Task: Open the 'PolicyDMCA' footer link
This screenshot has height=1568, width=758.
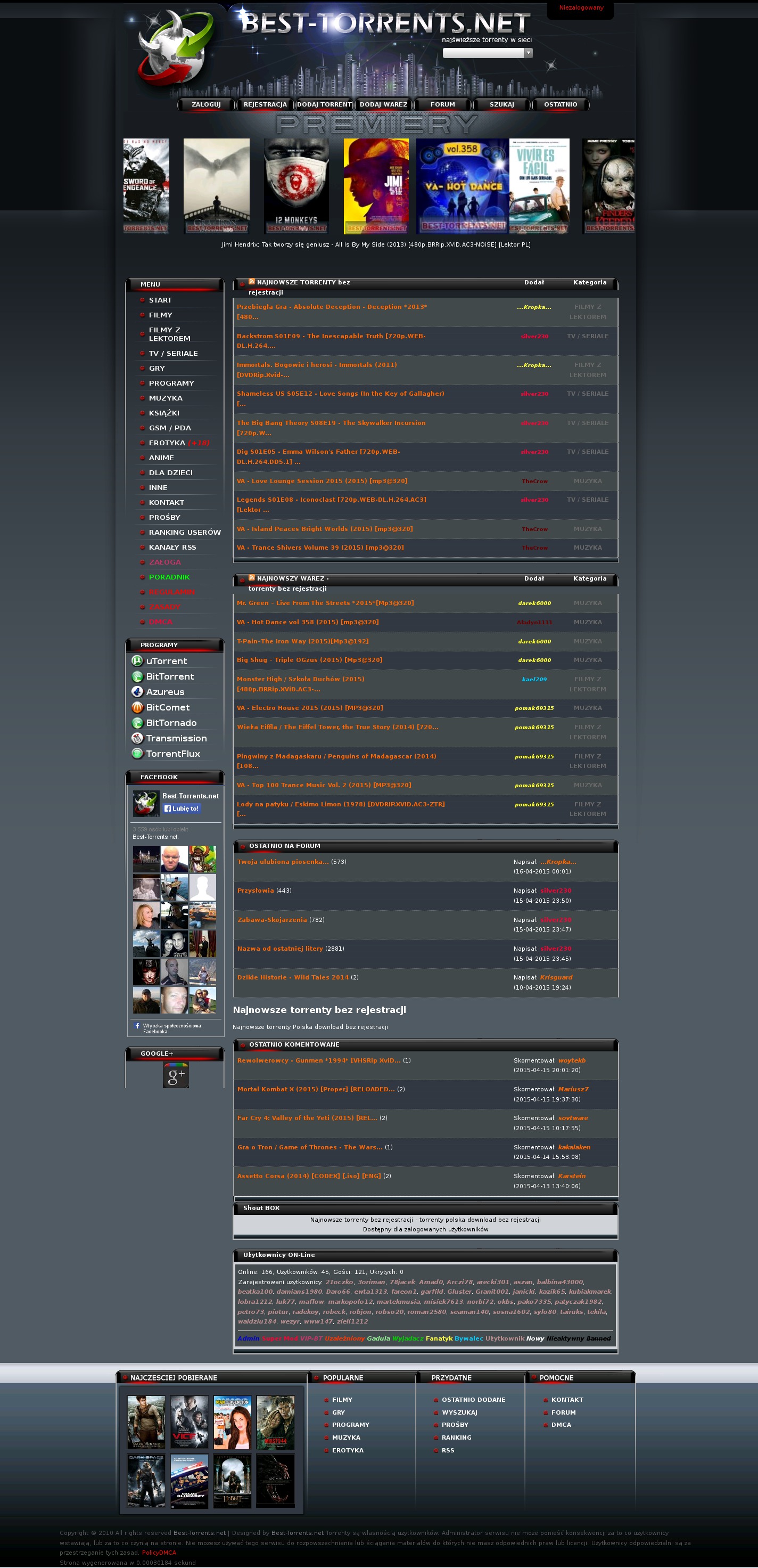Action: 159,1552
